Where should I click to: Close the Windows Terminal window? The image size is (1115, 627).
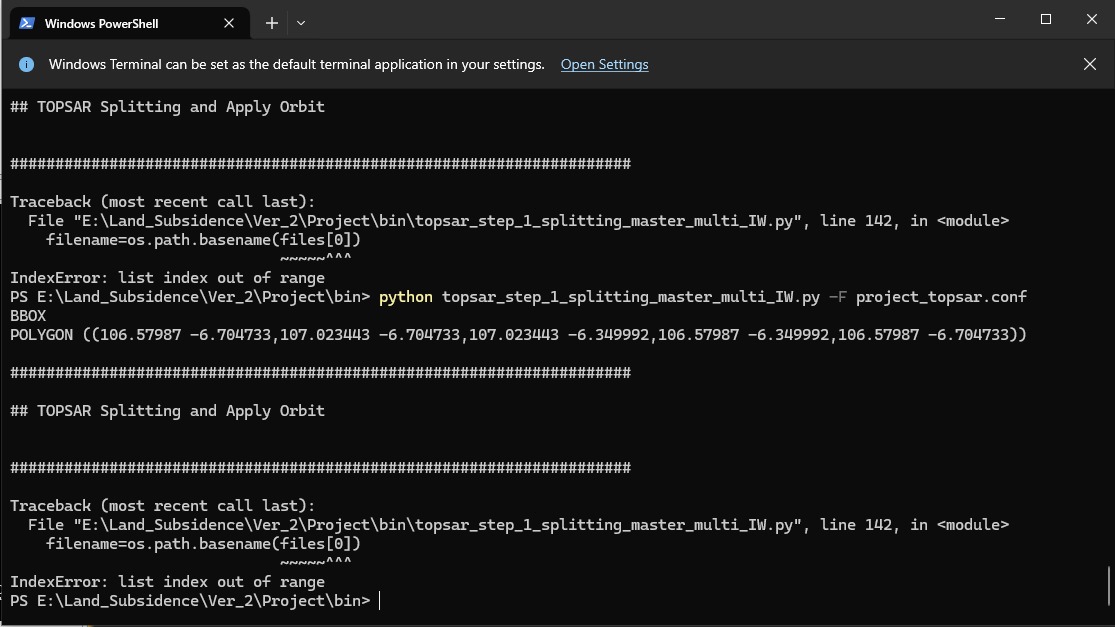pyautogui.click(x=1092, y=19)
